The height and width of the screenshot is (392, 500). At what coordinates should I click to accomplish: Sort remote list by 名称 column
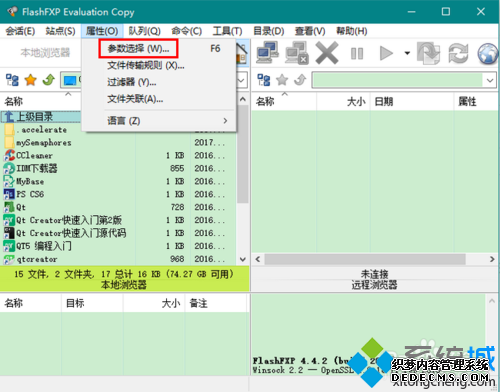point(284,101)
